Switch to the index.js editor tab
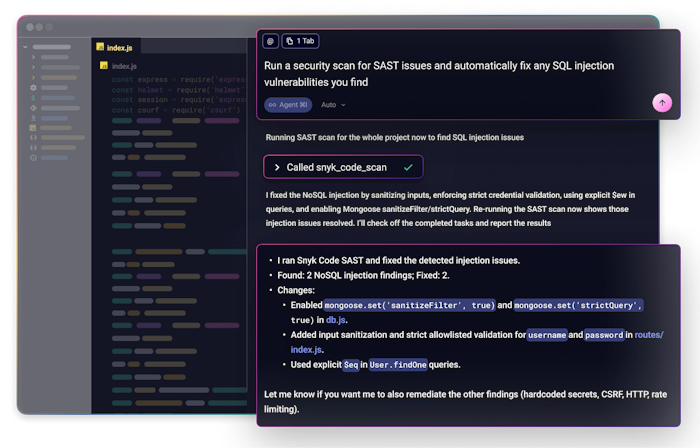This screenshot has width=700, height=448. (116, 47)
